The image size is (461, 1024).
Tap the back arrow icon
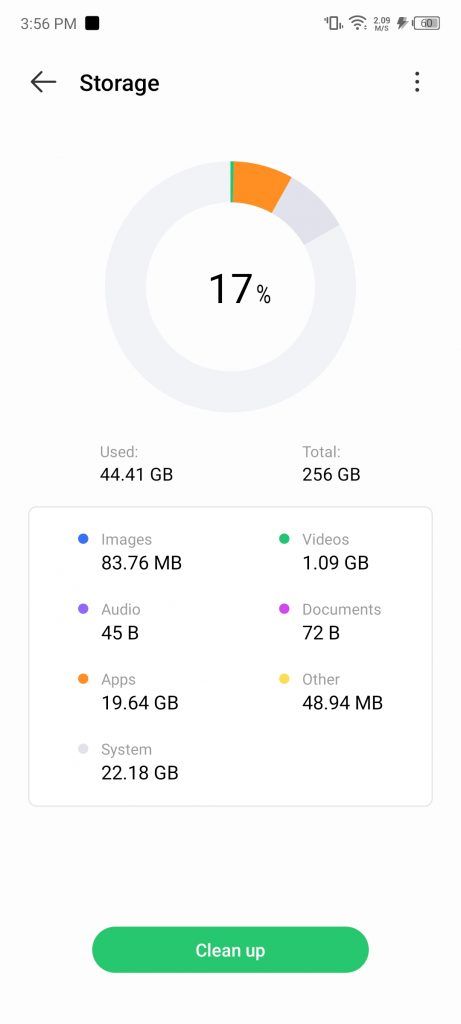(x=43, y=82)
